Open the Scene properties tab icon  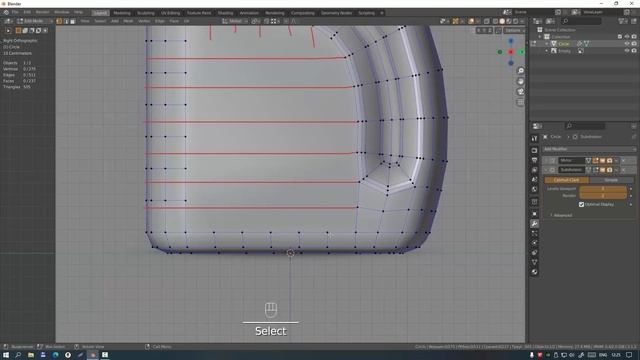point(534,180)
